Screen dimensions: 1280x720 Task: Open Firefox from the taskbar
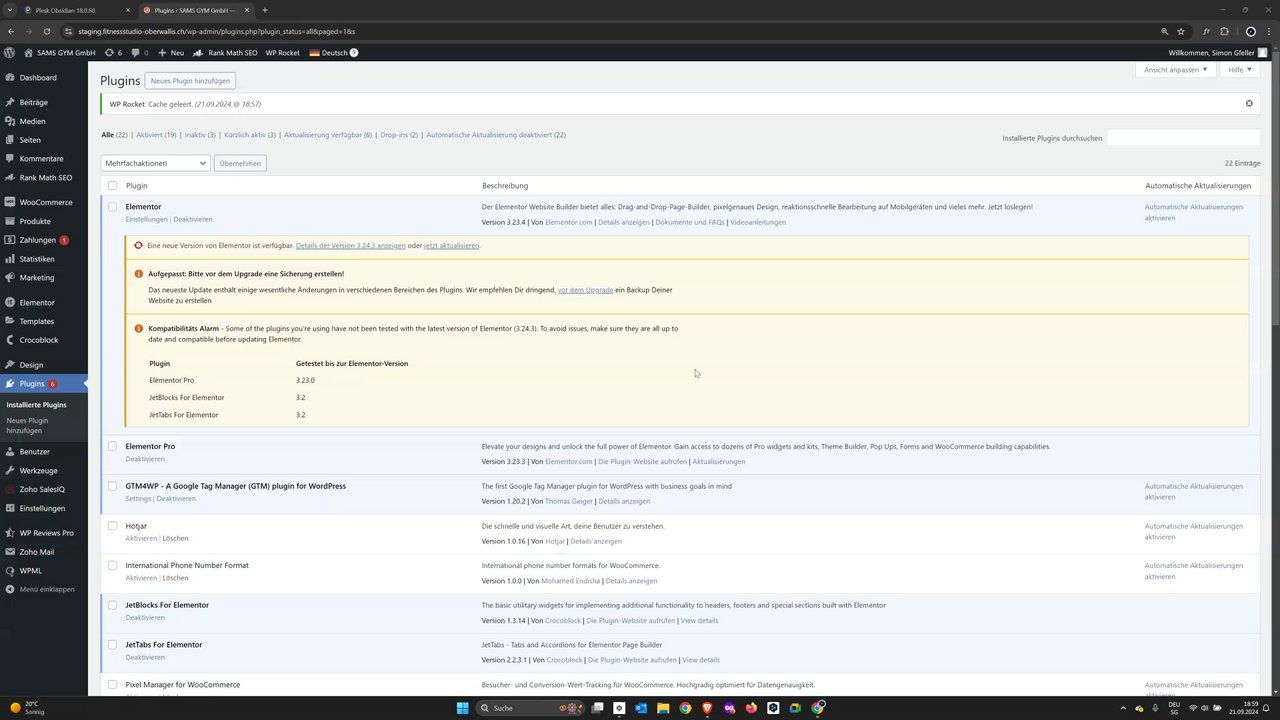pos(751,708)
